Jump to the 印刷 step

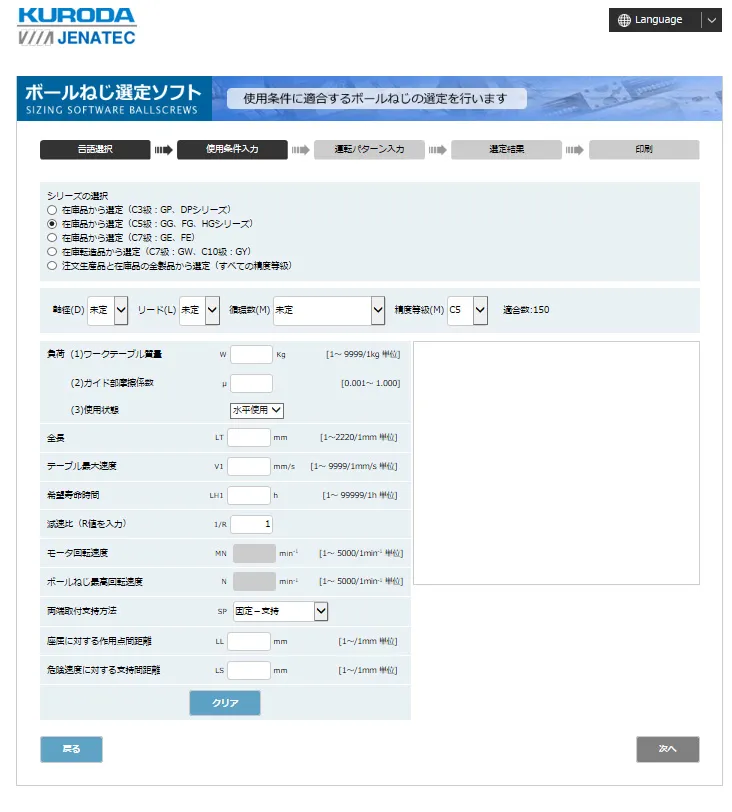pyautogui.click(x=643, y=150)
